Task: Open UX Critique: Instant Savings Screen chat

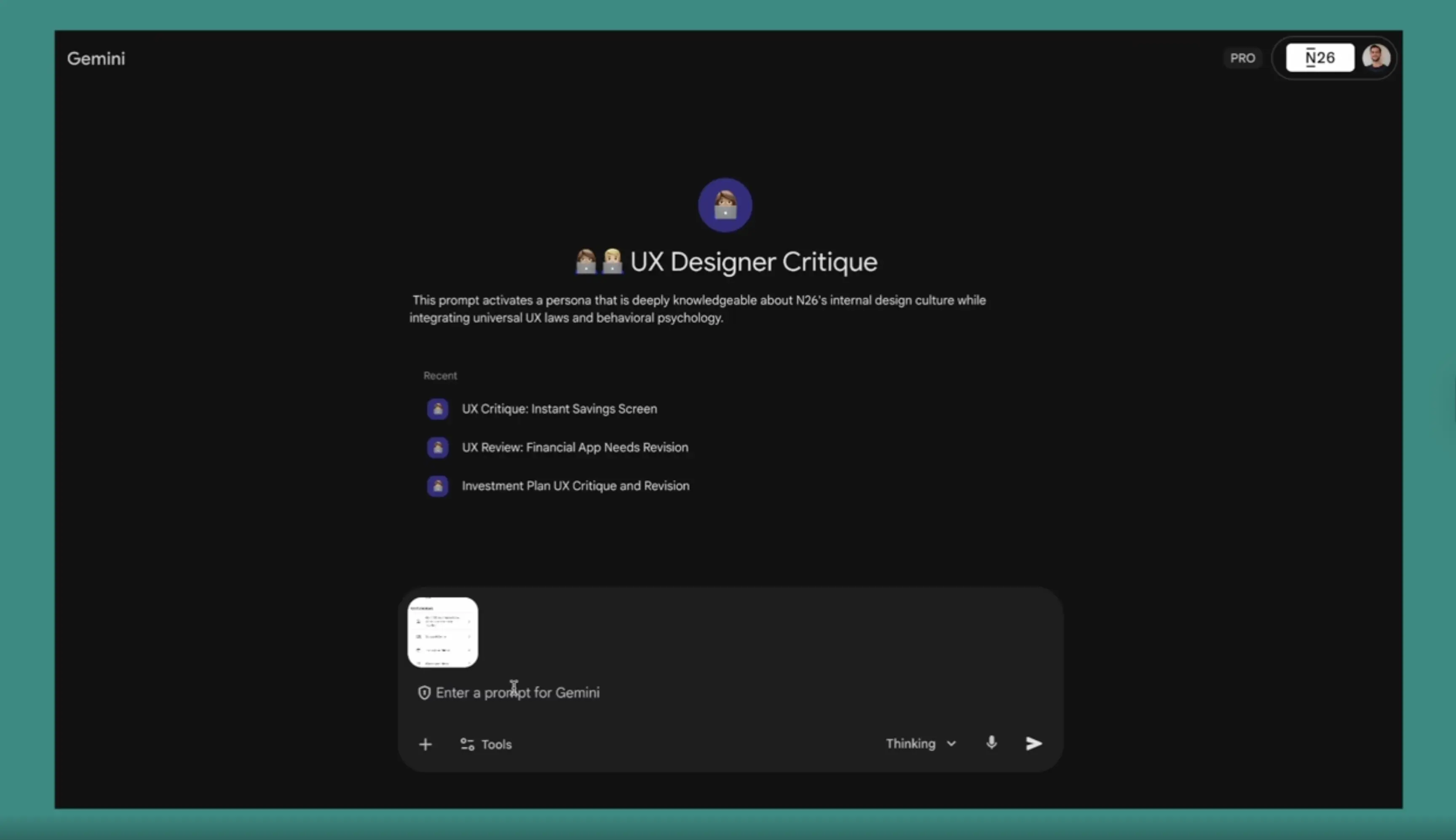Action: coord(559,409)
